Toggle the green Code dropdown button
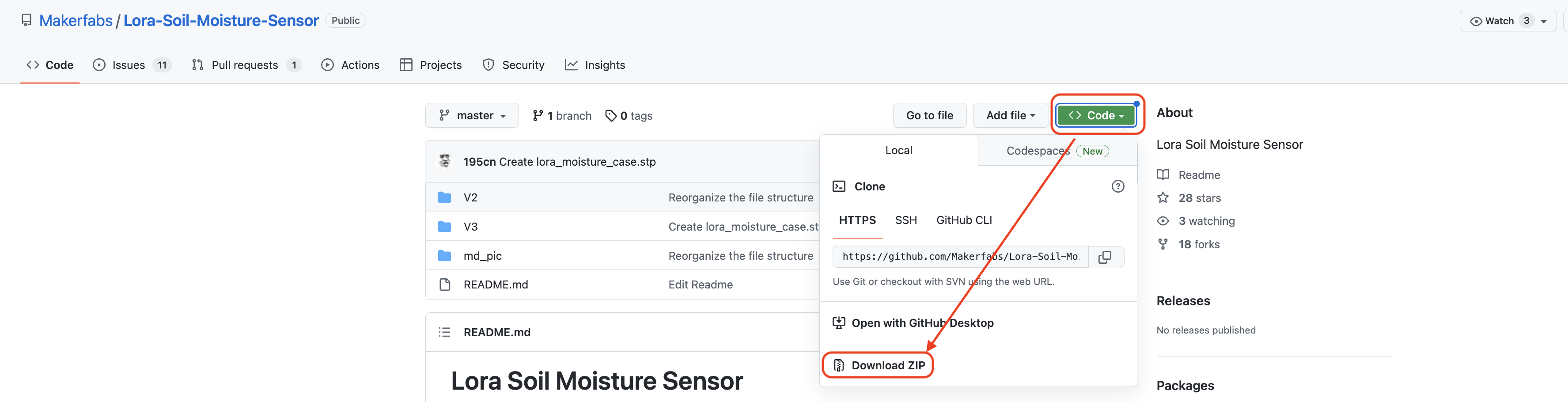The width and height of the screenshot is (1568, 402). pyautogui.click(x=1096, y=116)
